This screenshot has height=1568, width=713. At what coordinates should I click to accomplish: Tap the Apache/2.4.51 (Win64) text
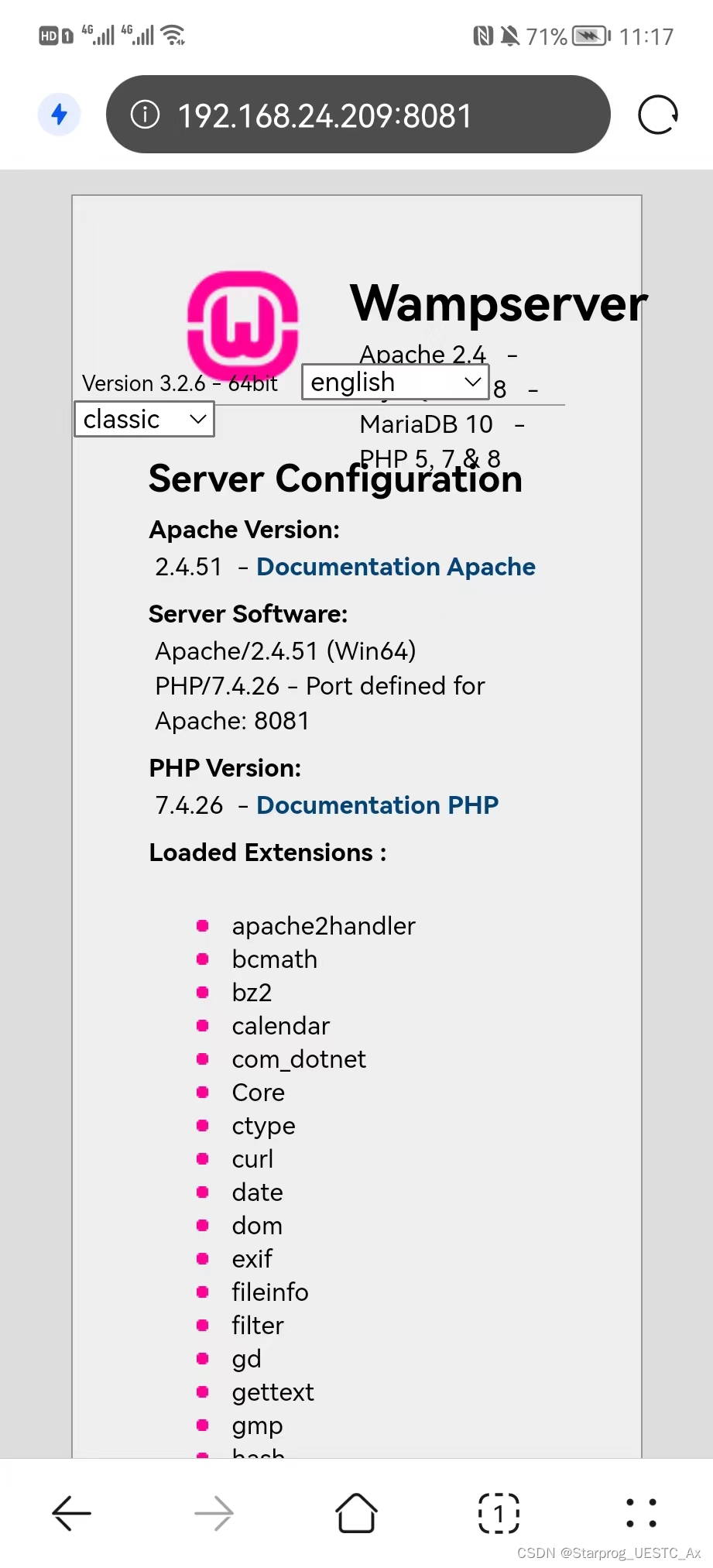tap(285, 651)
